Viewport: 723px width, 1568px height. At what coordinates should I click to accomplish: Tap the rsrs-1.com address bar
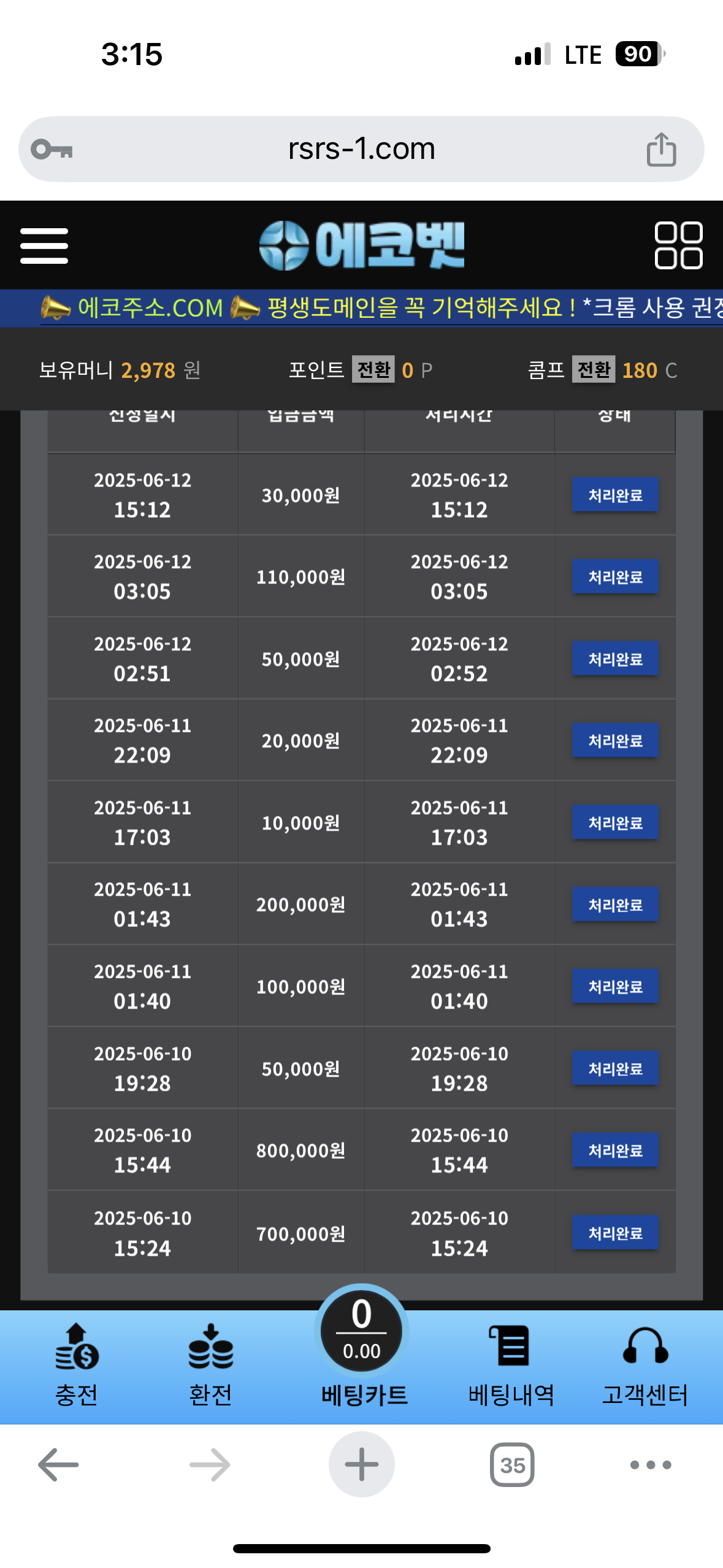point(361,149)
